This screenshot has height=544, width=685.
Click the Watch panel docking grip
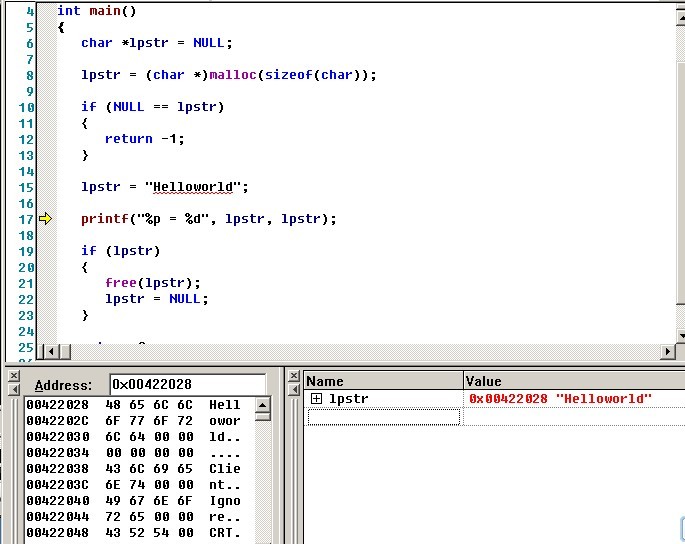pyautogui.click(x=295, y=460)
